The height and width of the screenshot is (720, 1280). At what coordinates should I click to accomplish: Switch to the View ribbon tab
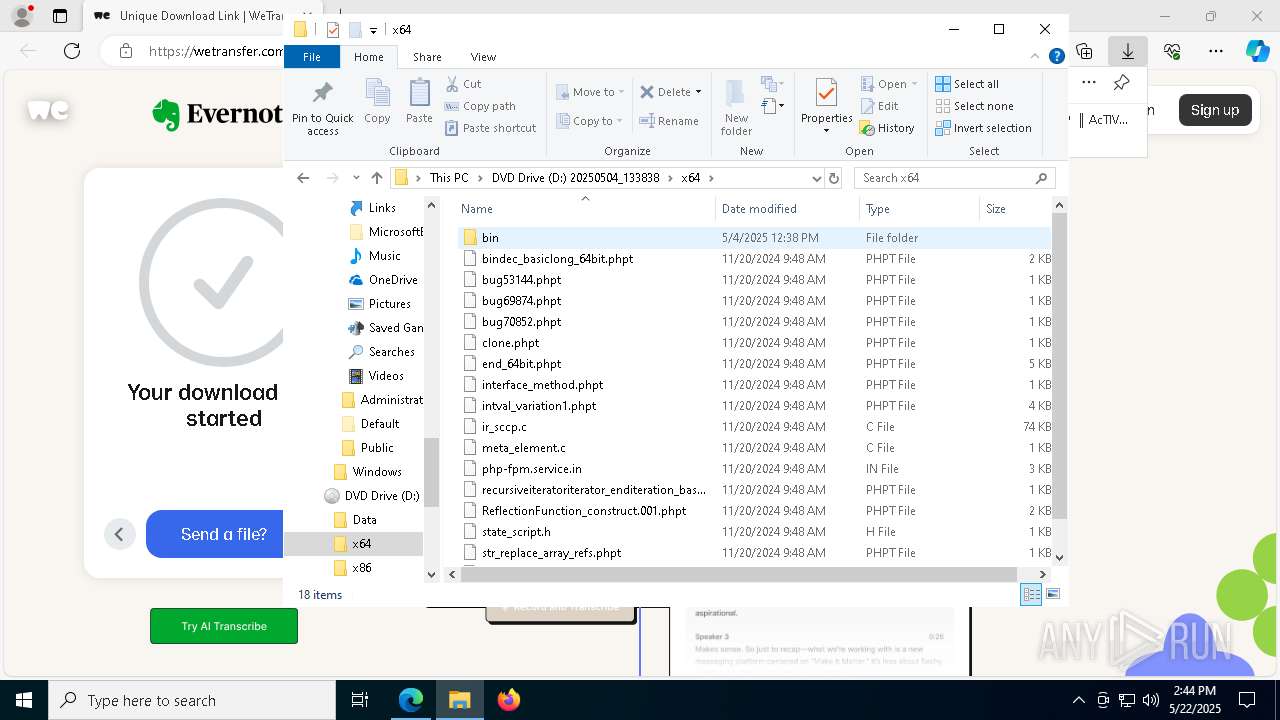coord(483,57)
